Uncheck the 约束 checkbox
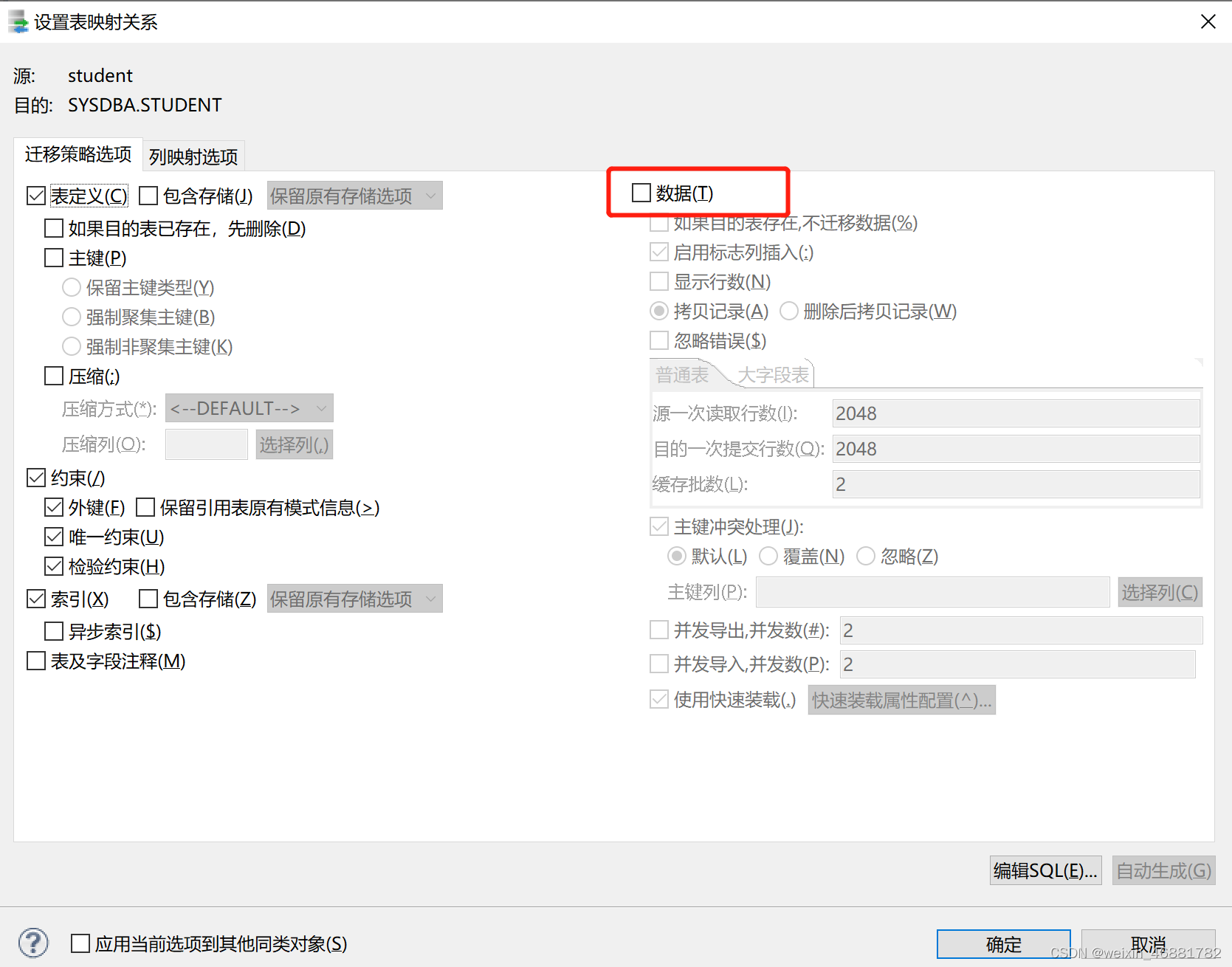Image resolution: width=1232 pixels, height=967 pixels. pyautogui.click(x=36, y=478)
